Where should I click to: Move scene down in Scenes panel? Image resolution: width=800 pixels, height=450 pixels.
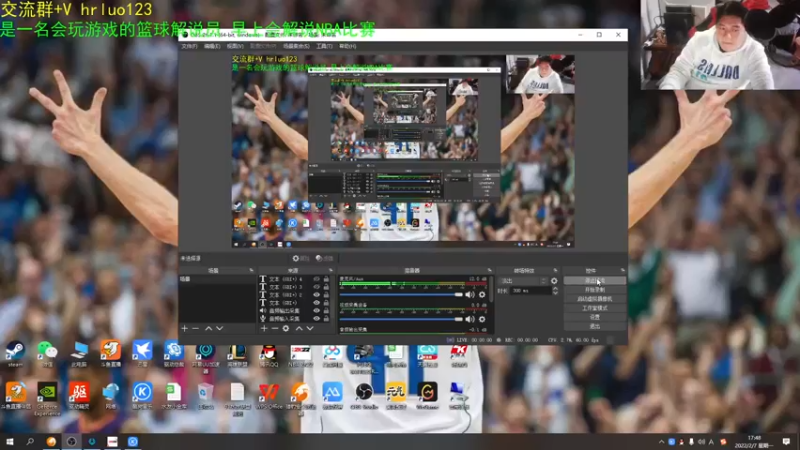219,329
